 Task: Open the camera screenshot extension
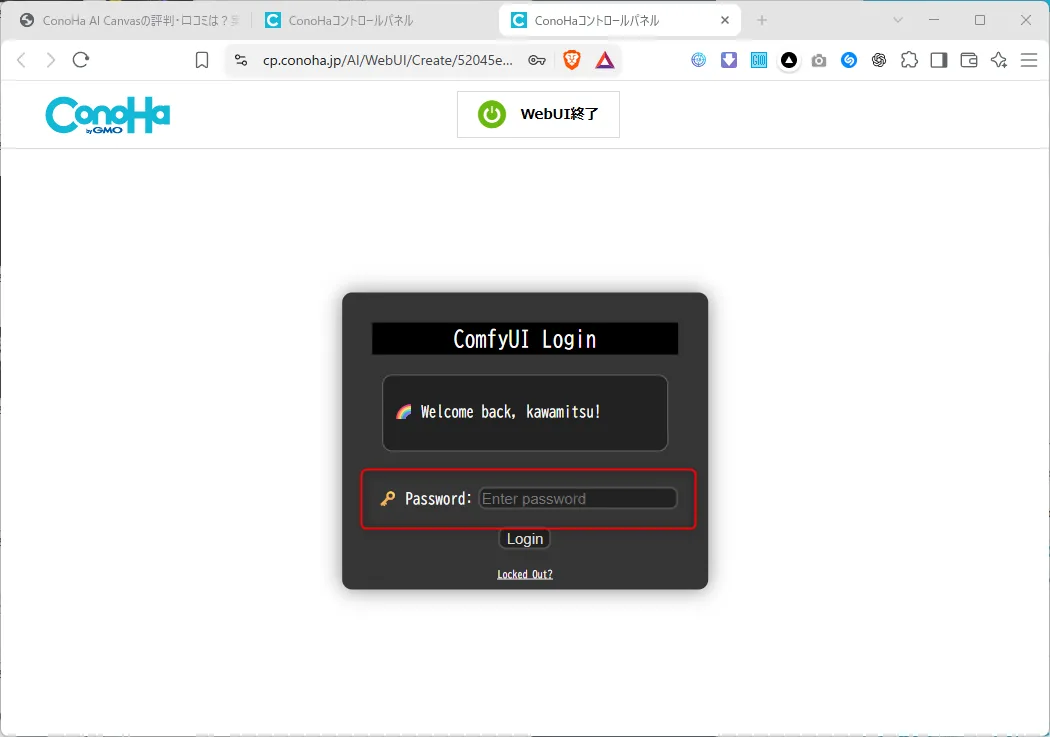click(x=818, y=61)
